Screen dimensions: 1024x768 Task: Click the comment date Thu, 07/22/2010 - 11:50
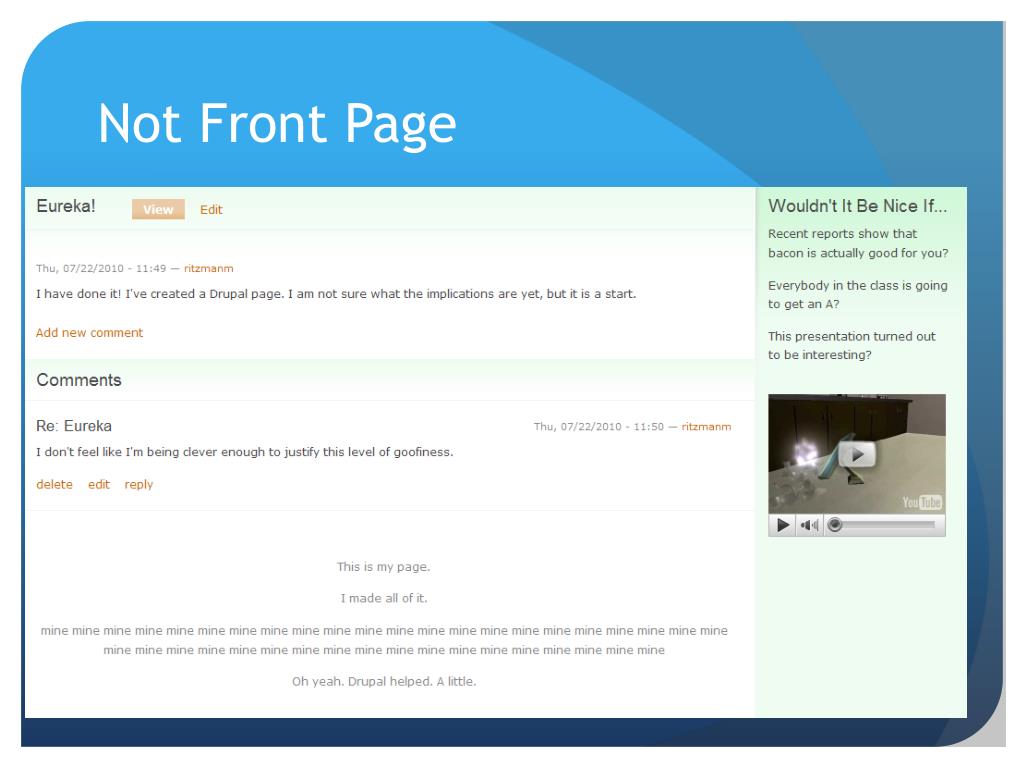pos(599,426)
